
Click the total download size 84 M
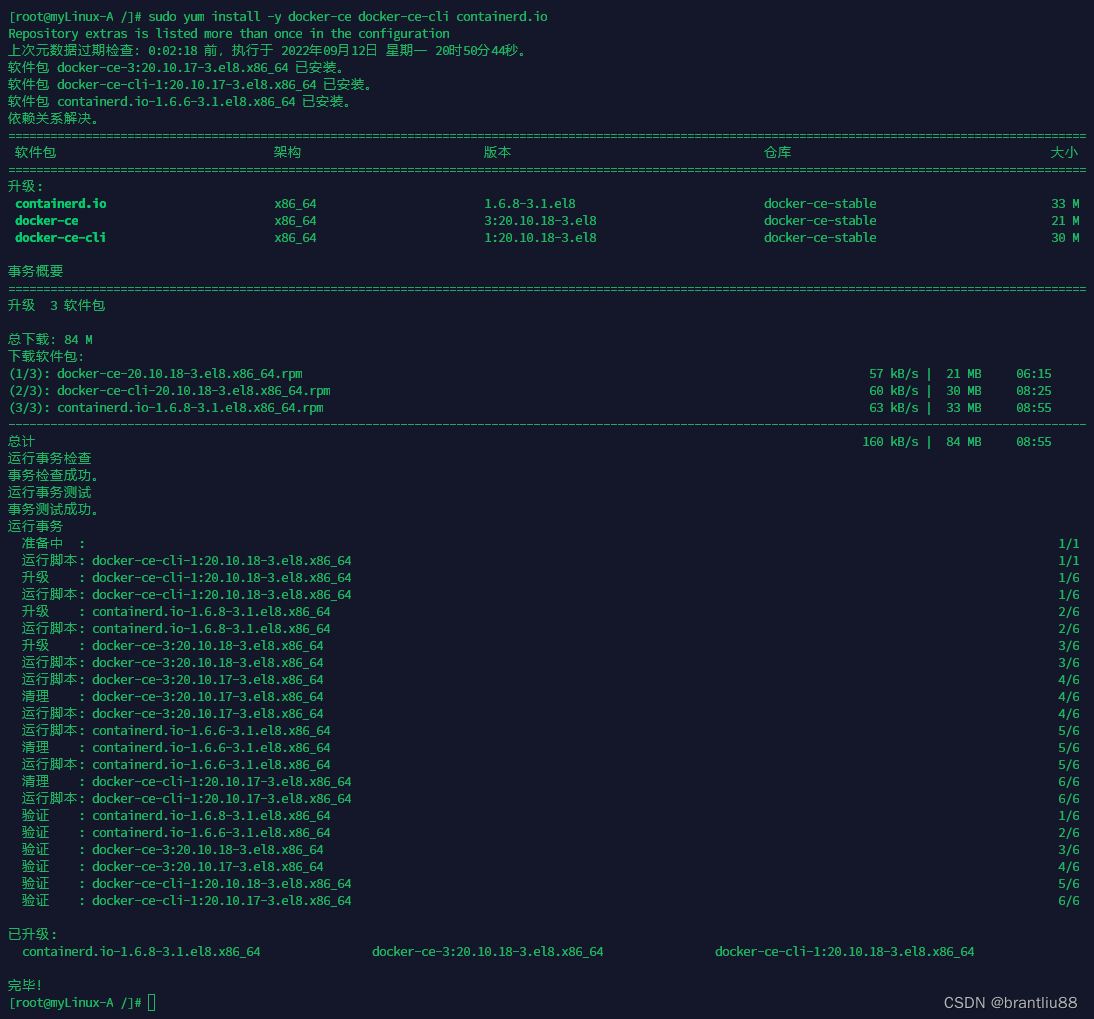click(78, 339)
